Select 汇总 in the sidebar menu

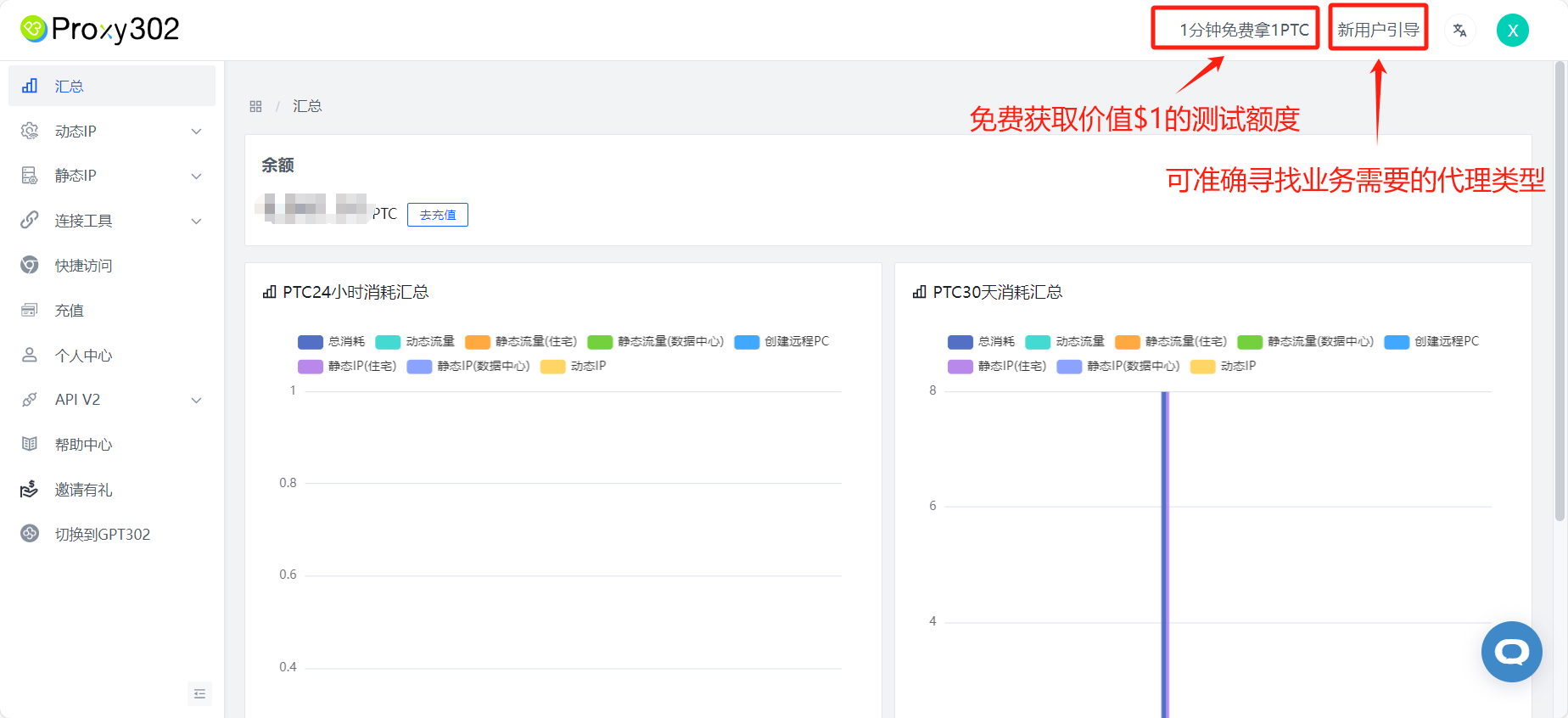112,86
